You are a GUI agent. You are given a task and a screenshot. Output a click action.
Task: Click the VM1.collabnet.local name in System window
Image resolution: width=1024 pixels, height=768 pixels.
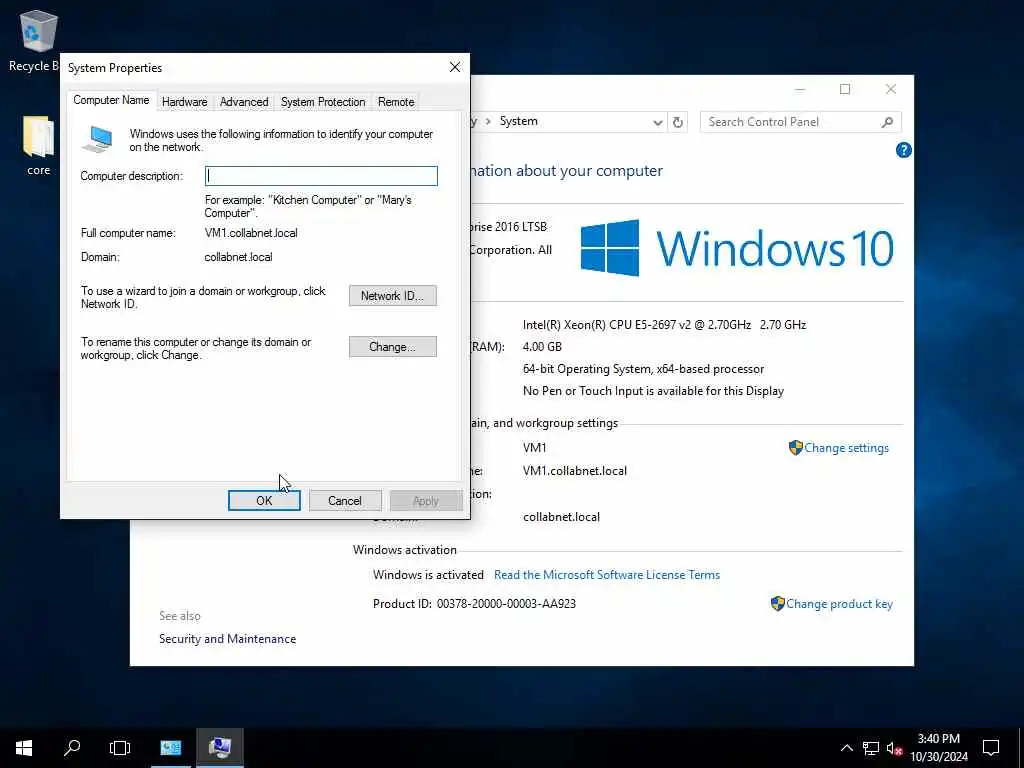575,471
